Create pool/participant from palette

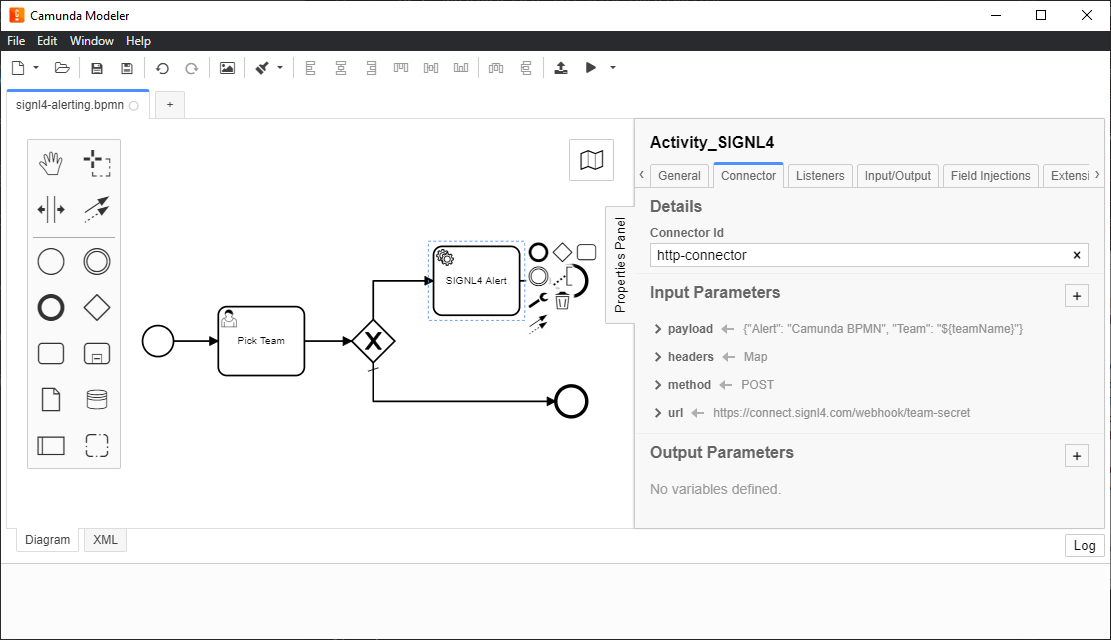coord(51,446)
